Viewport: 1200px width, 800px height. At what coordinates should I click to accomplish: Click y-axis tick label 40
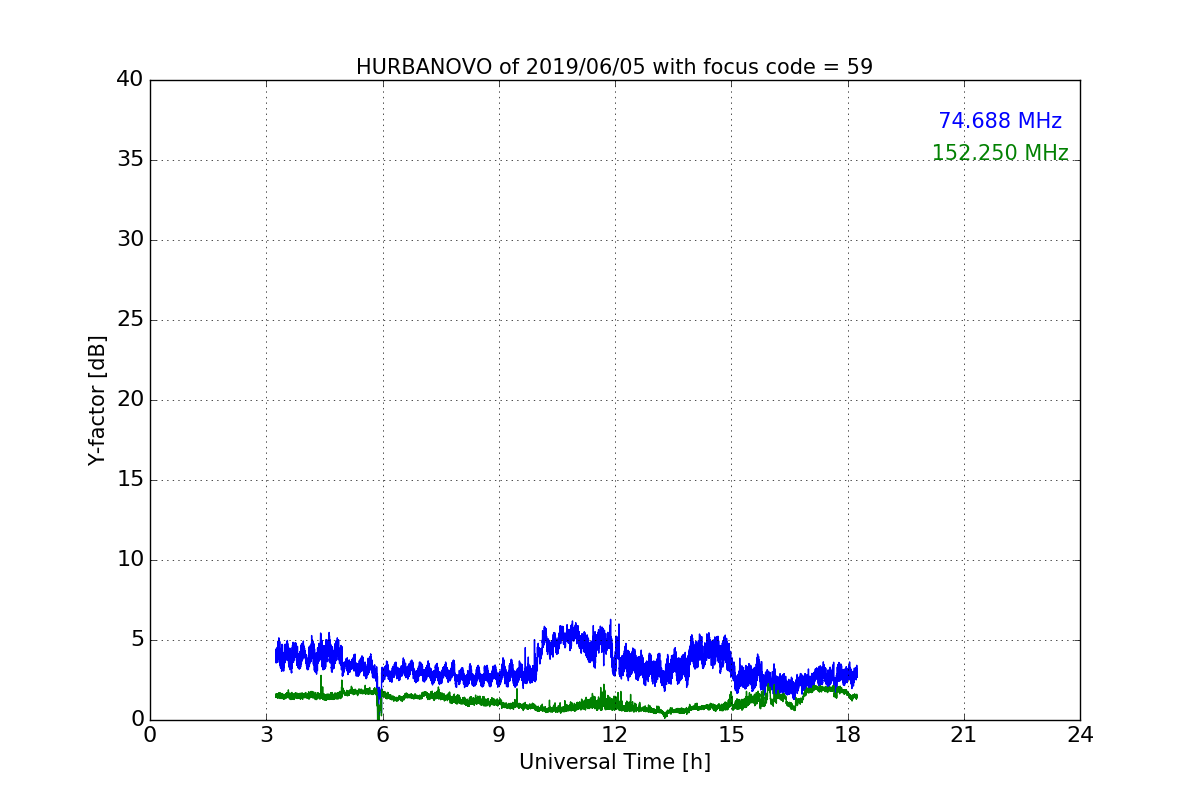(x=130, y=80)
